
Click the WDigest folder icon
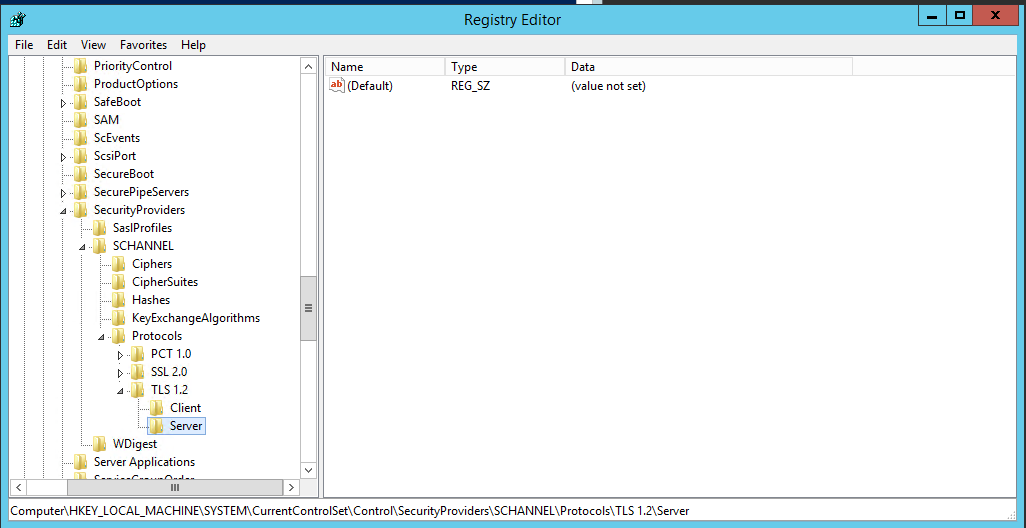coord(101,444)
